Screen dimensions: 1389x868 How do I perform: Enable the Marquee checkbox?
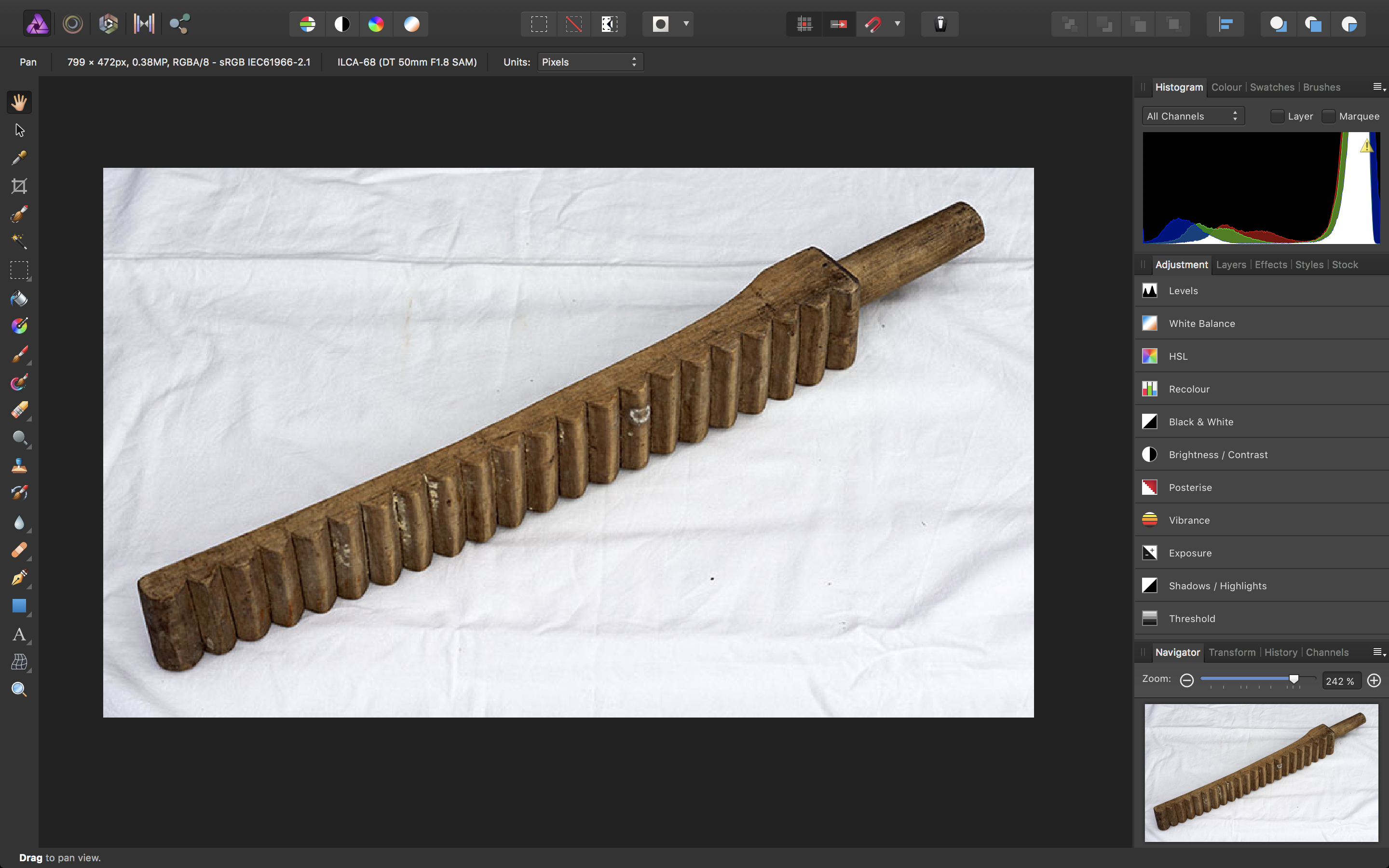1328,116
